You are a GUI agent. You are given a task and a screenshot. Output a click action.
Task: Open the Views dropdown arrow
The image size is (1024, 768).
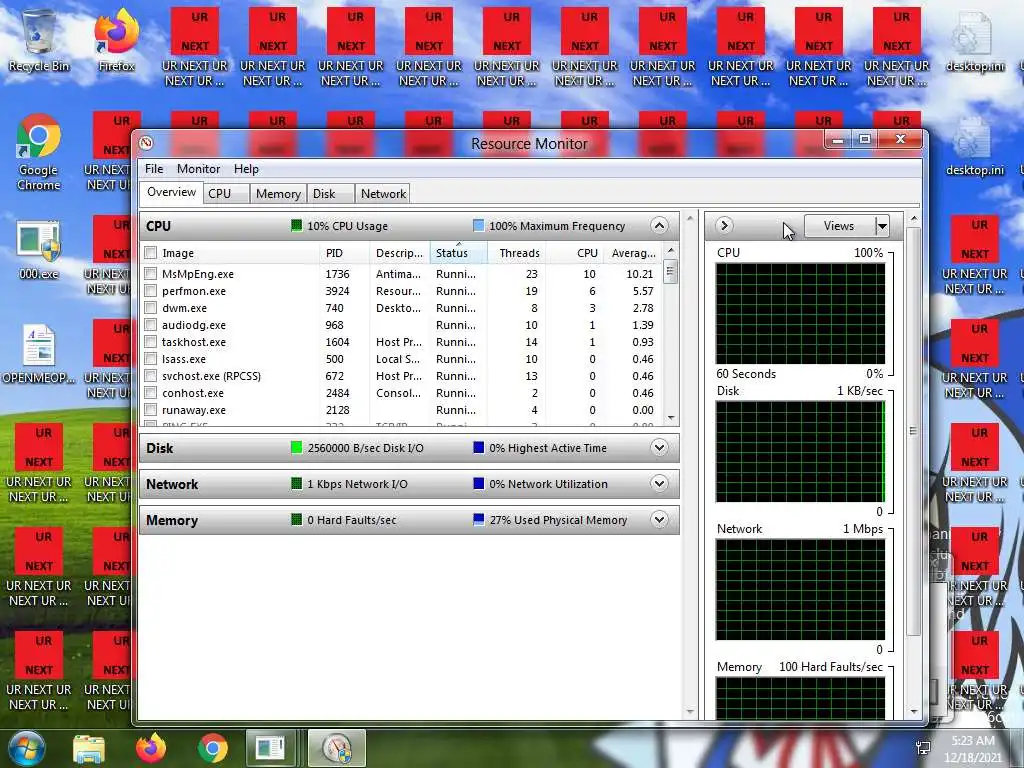[x=882, y=226]
